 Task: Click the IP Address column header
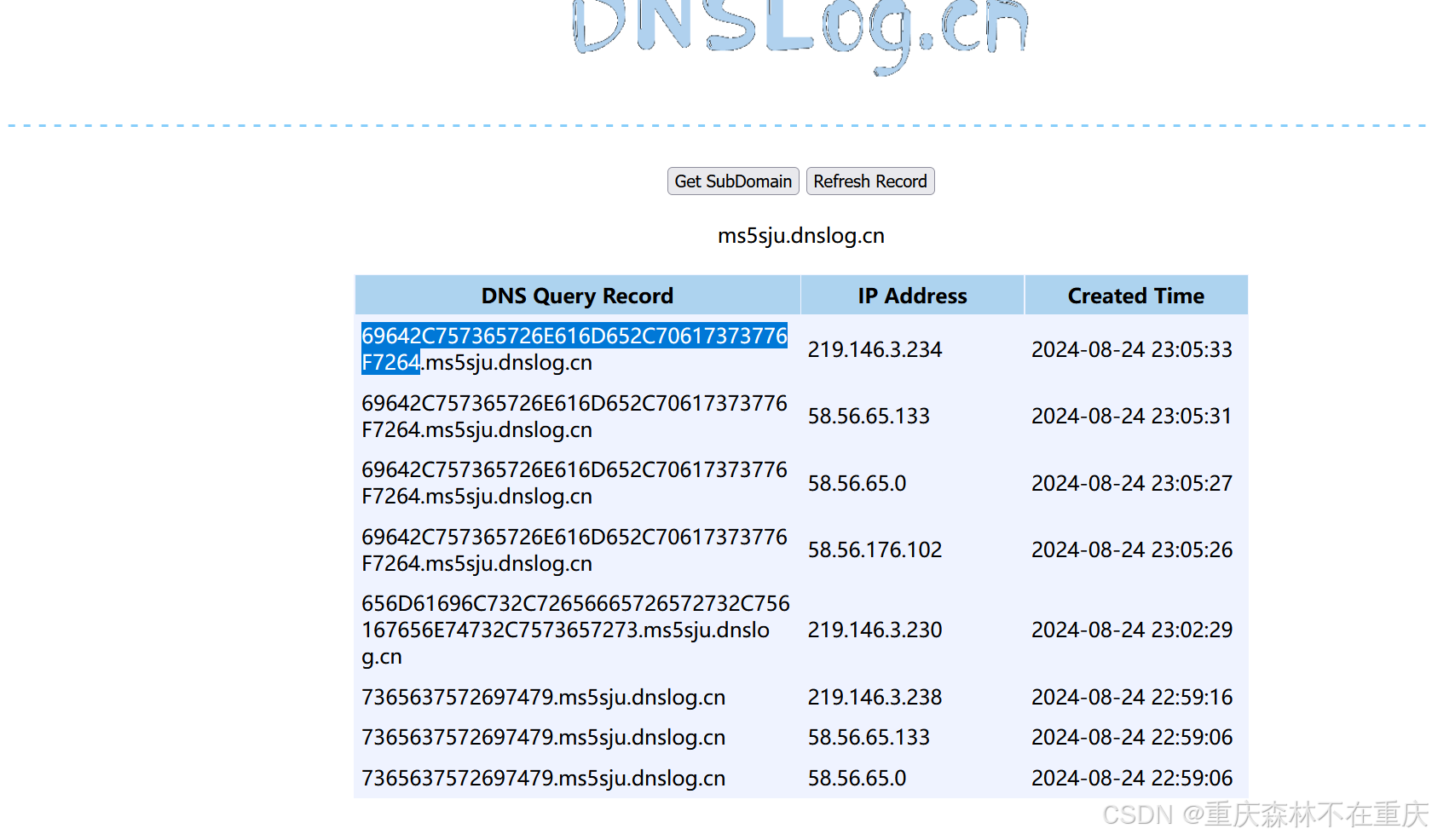click(912, 296)
